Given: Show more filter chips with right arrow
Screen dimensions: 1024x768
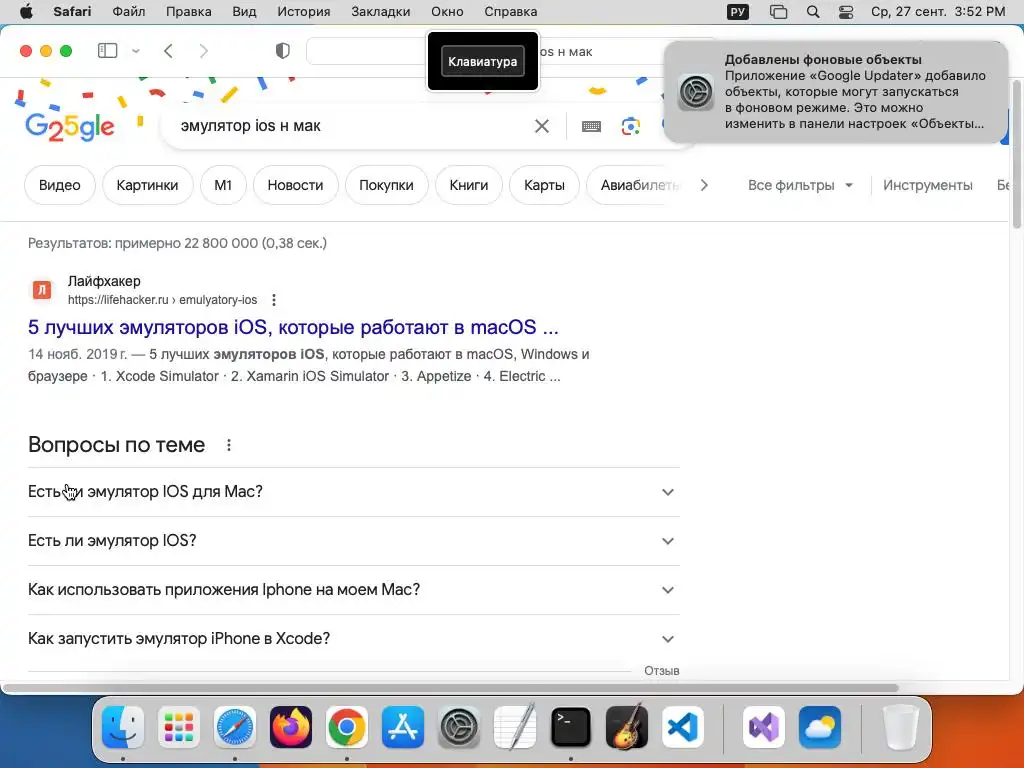Looking at the screenshot, I should point(704,185).
